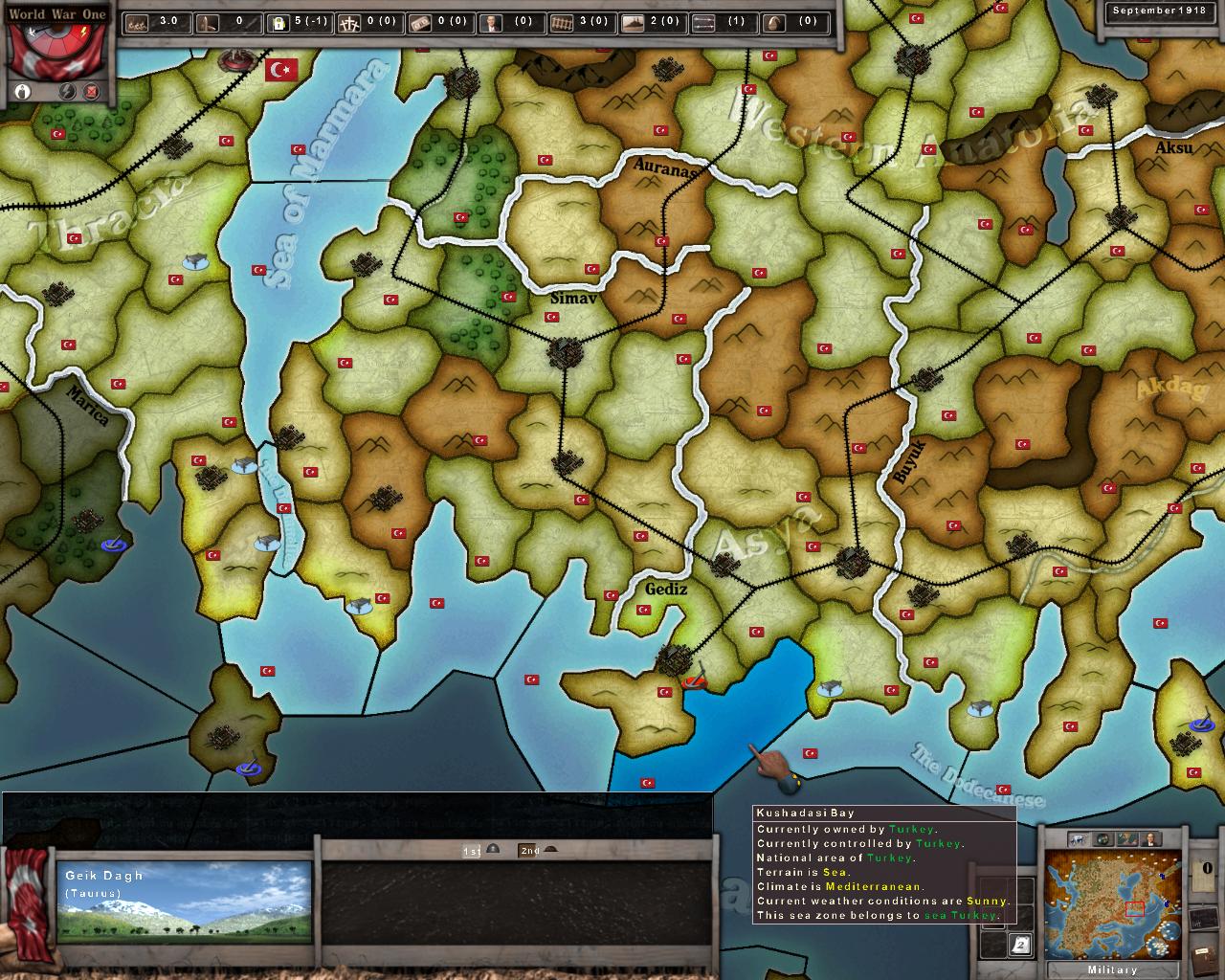Click the money banknote icon in top bar
This screenshot has width=1225, height=980.
click(x=421, y=23)
